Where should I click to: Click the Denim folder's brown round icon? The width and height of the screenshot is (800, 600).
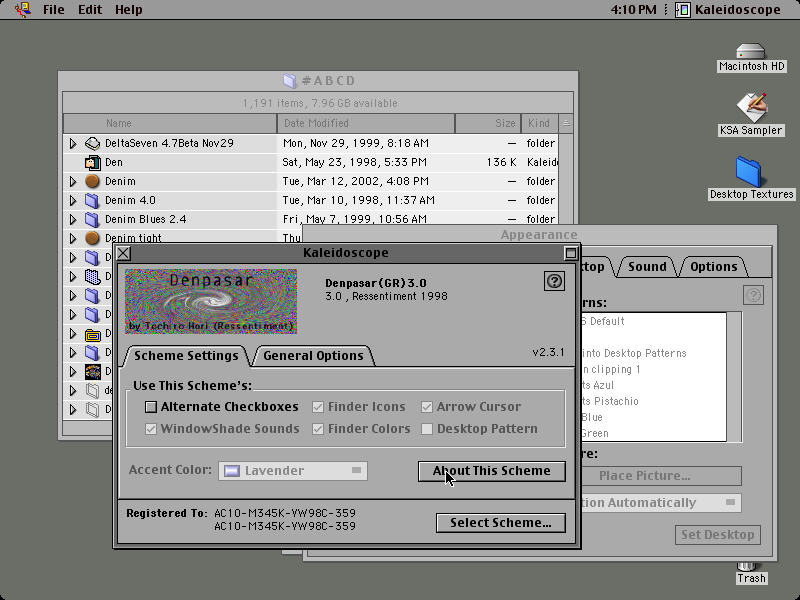coord(92,181)
